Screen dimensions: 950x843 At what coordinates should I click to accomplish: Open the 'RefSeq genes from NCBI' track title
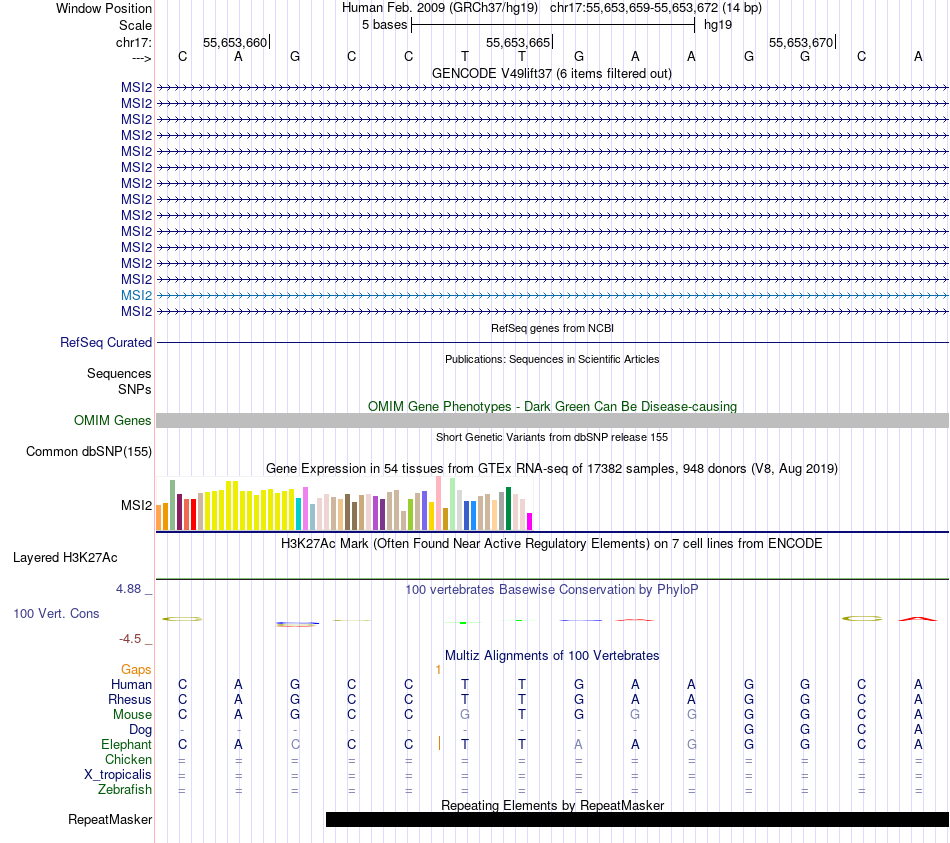click(x=552, y=328)
